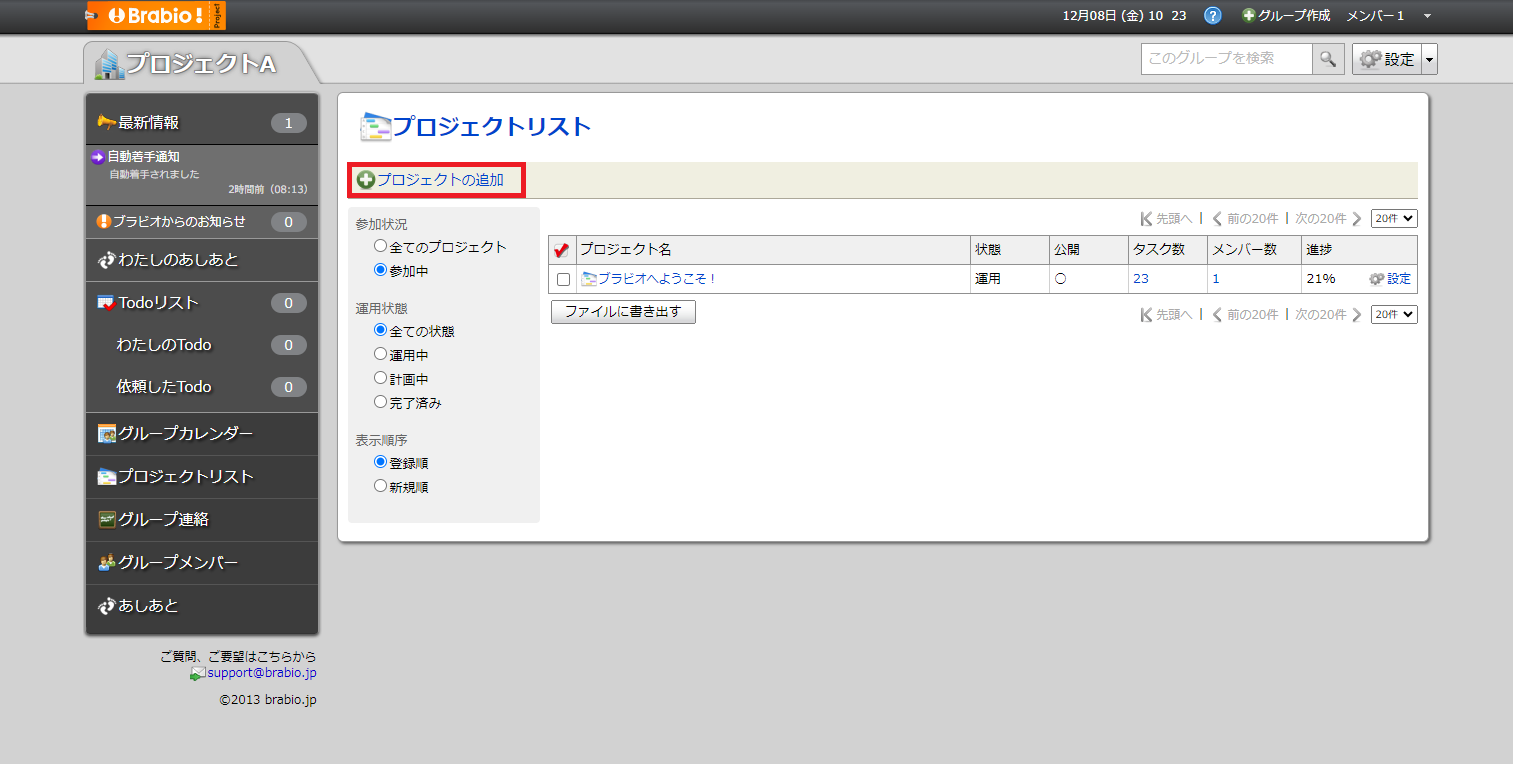Screen dimensions: 1513x764
Task: Click プロジェクトの追加 link
Action: point(438,180)
